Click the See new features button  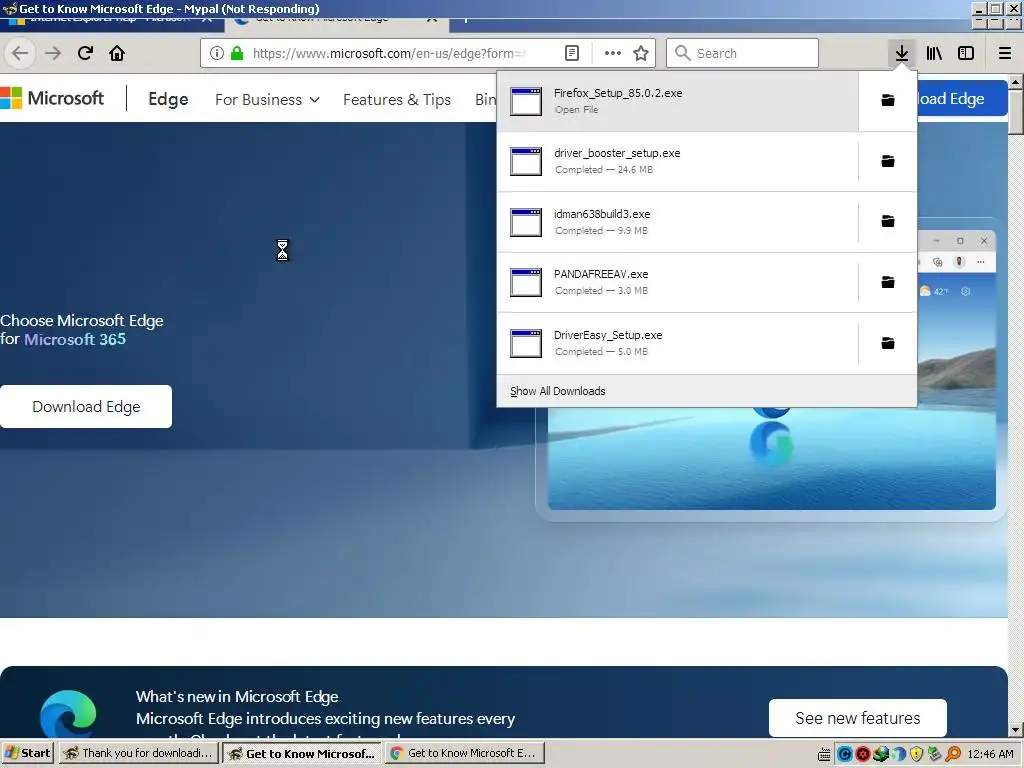point(857,718)
